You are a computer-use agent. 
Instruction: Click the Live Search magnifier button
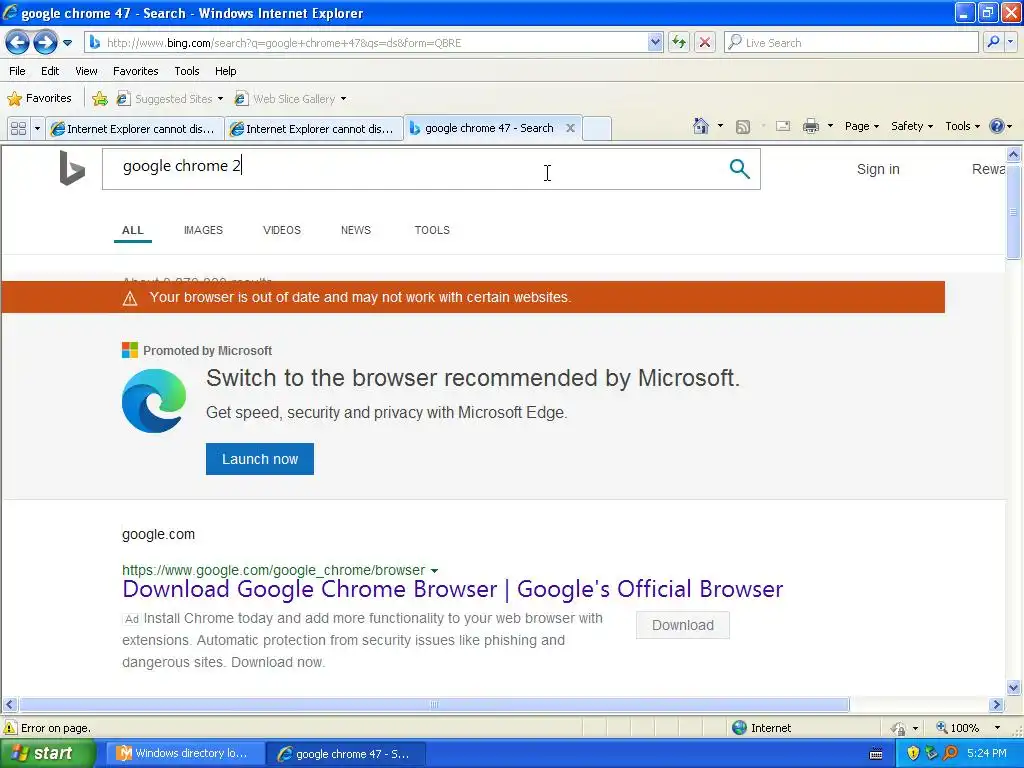coord(993,42)
